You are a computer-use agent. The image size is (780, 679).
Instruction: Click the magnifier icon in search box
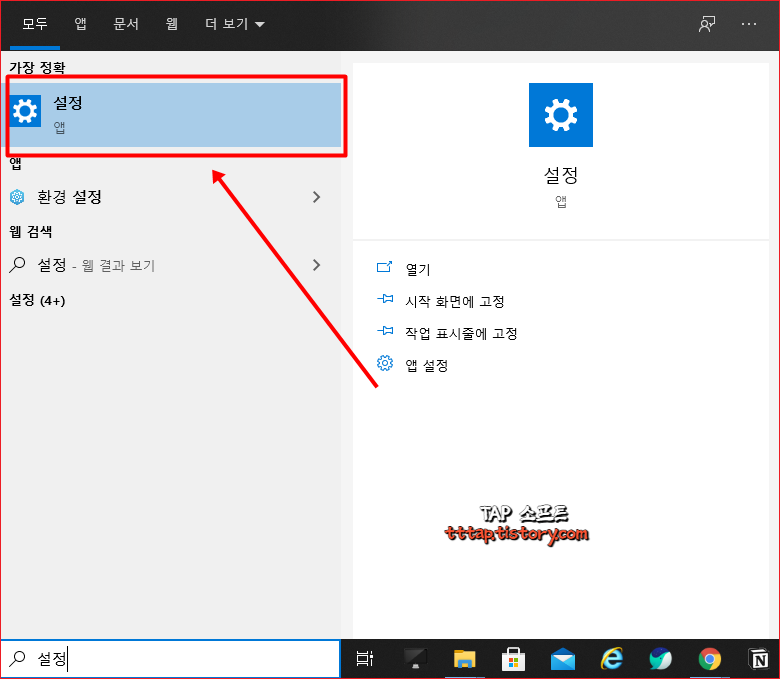[x=17, y=658]
